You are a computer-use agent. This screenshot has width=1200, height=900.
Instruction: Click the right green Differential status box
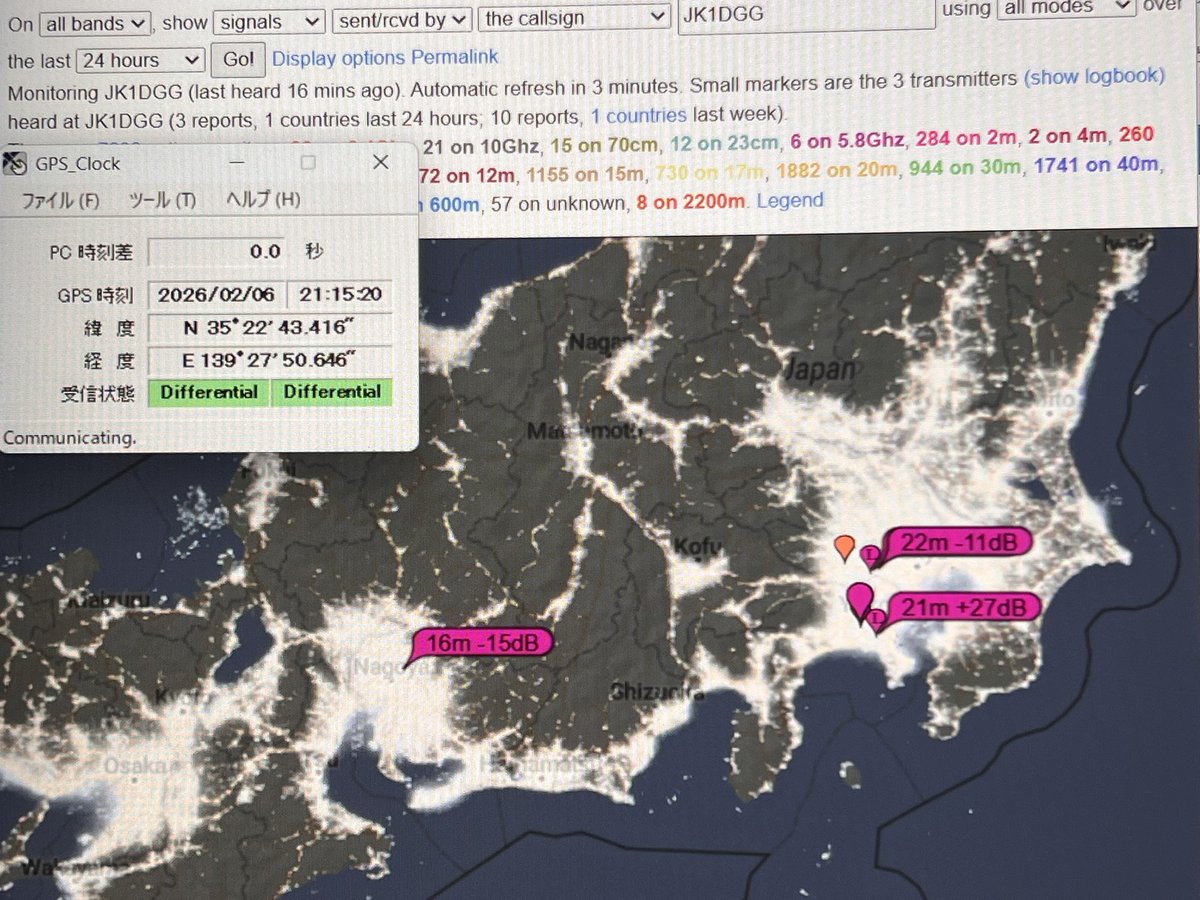(333, 392)
